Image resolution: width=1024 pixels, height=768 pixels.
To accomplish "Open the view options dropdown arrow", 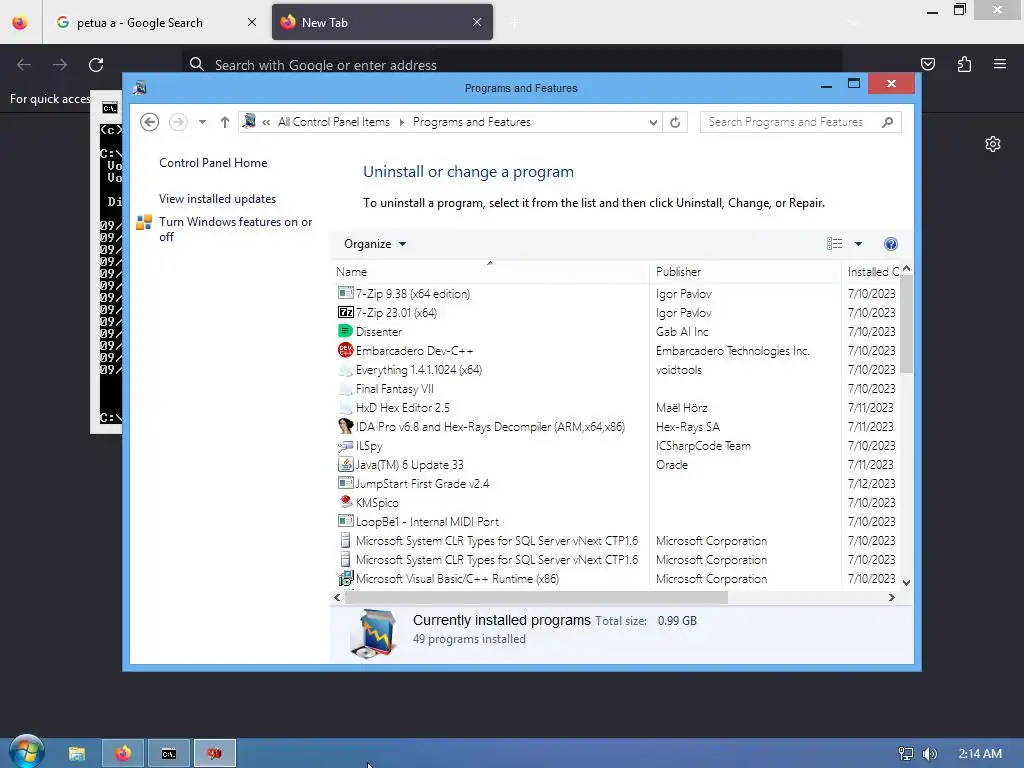I will pyautogui.click(x=858, y=244).
